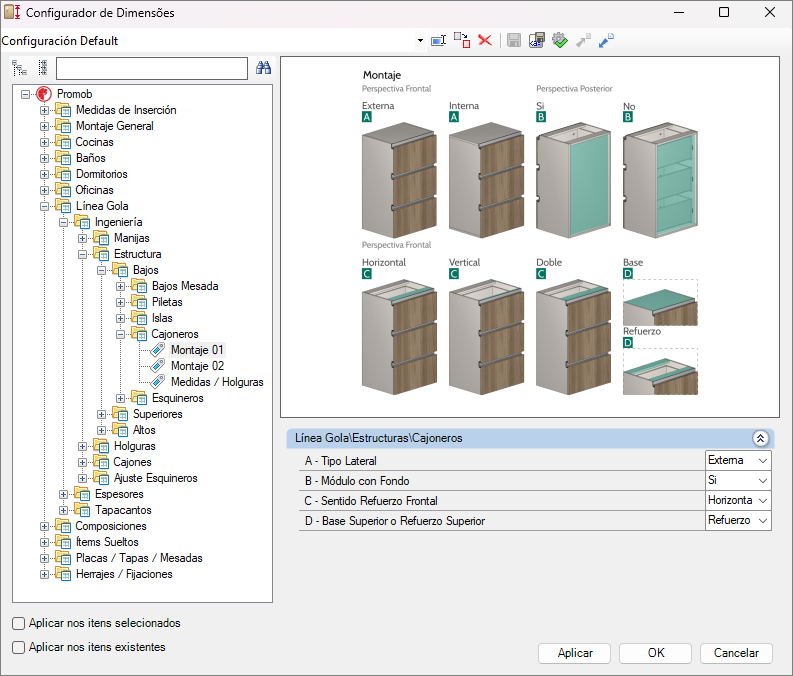Open the Configuración Default dropdown arrow

click(420, 41)
